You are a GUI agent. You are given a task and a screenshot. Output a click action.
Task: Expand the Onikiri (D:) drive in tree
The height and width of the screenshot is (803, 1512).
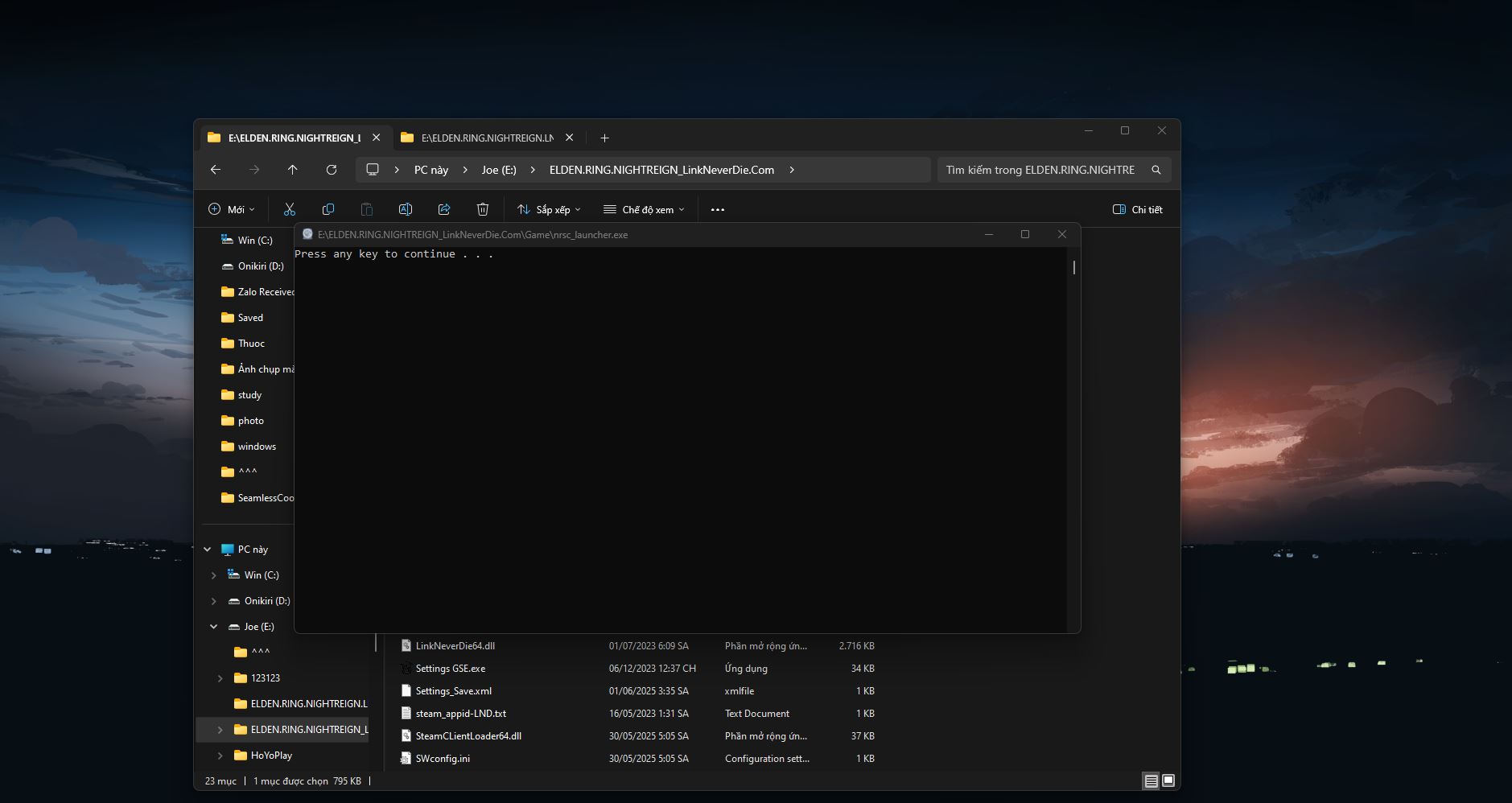pos(214,601)
